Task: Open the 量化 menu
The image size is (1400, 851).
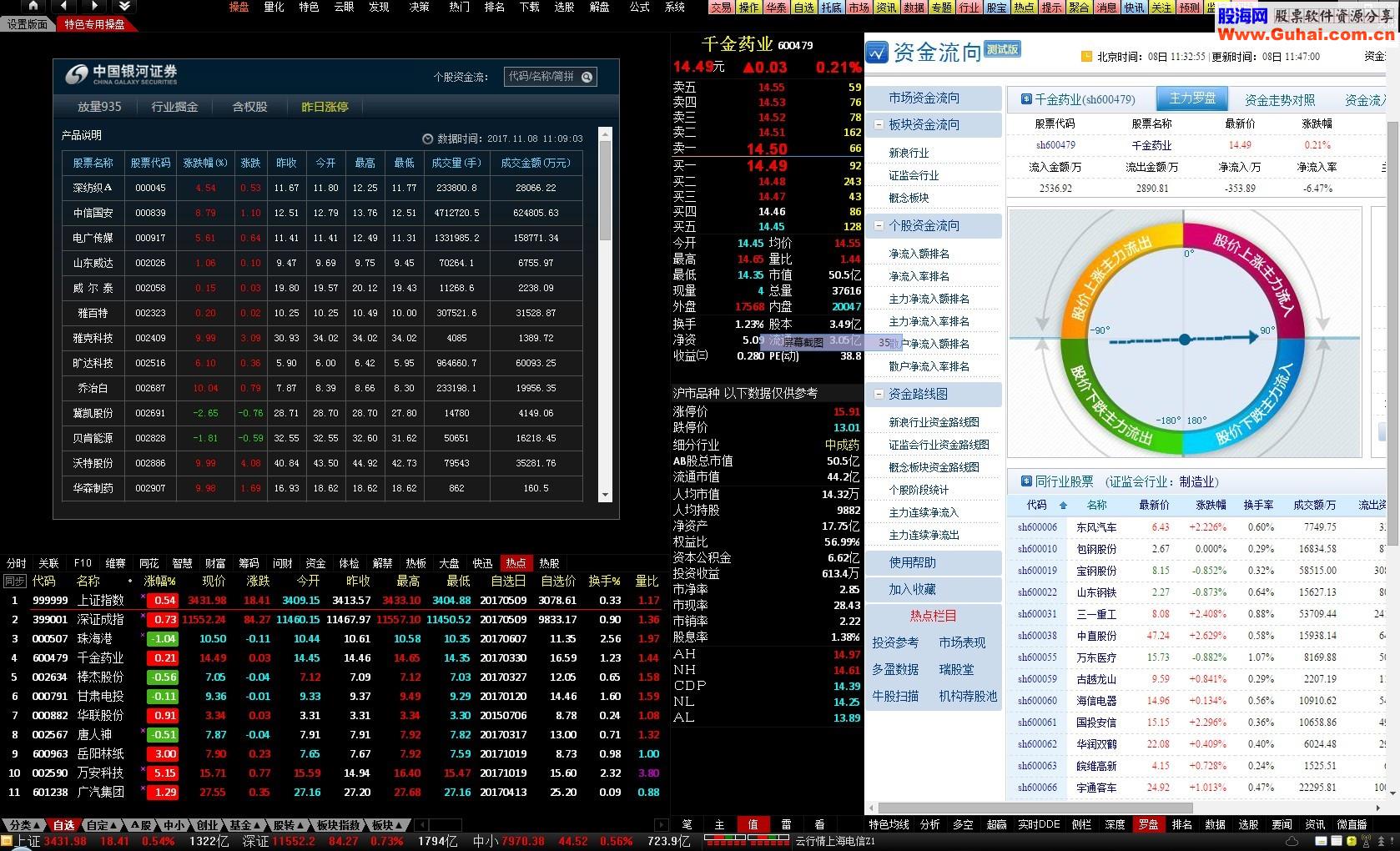Action: [274, 7]
